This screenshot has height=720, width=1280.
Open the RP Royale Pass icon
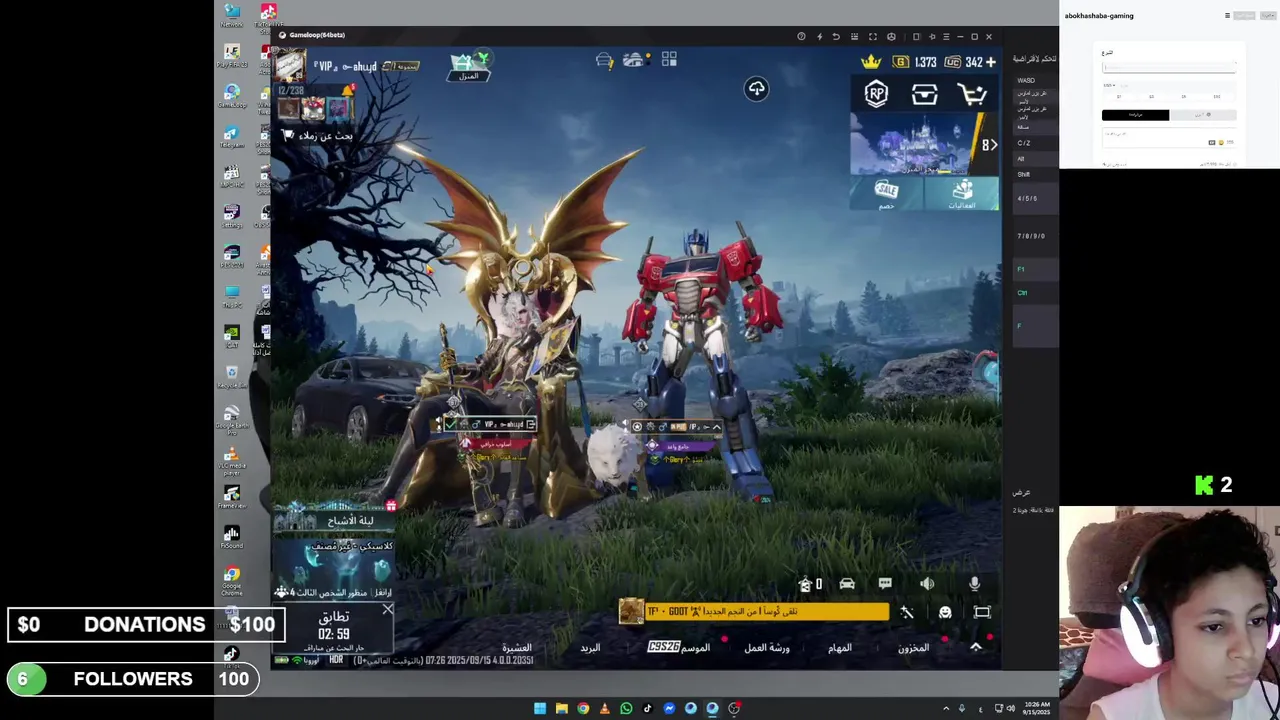tap(876, 94)
